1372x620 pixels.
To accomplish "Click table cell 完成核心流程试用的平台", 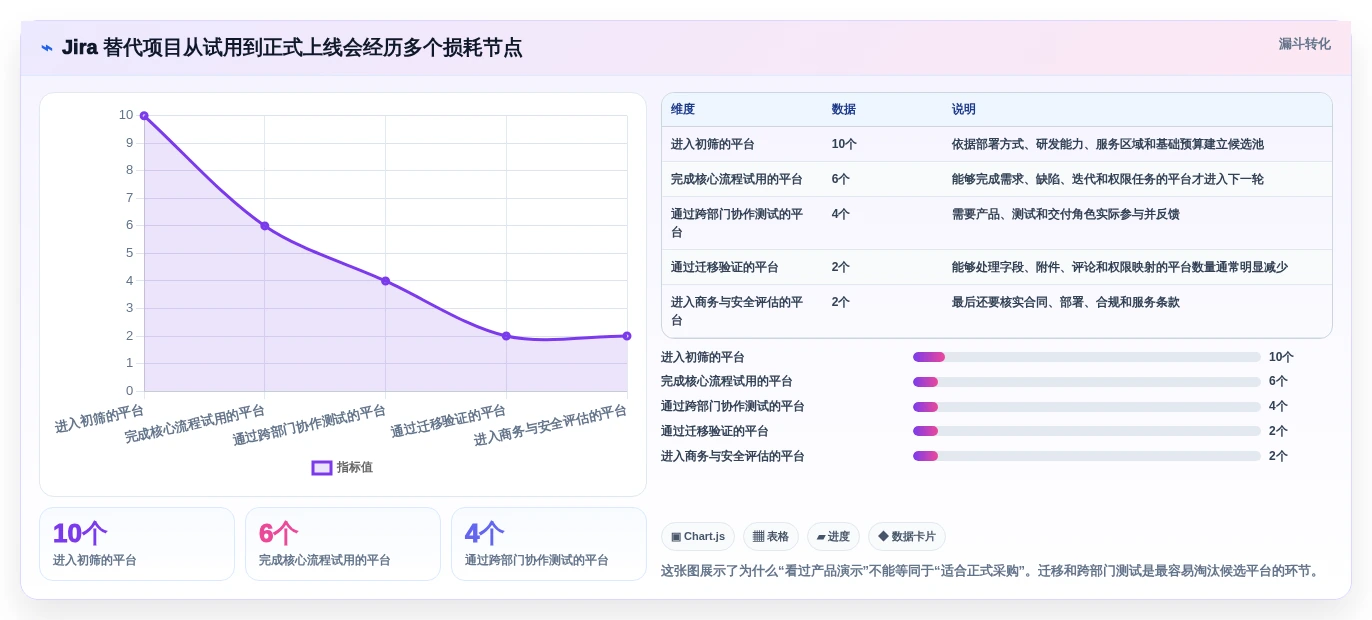I will pyautogui.click(x=737, y=179).
